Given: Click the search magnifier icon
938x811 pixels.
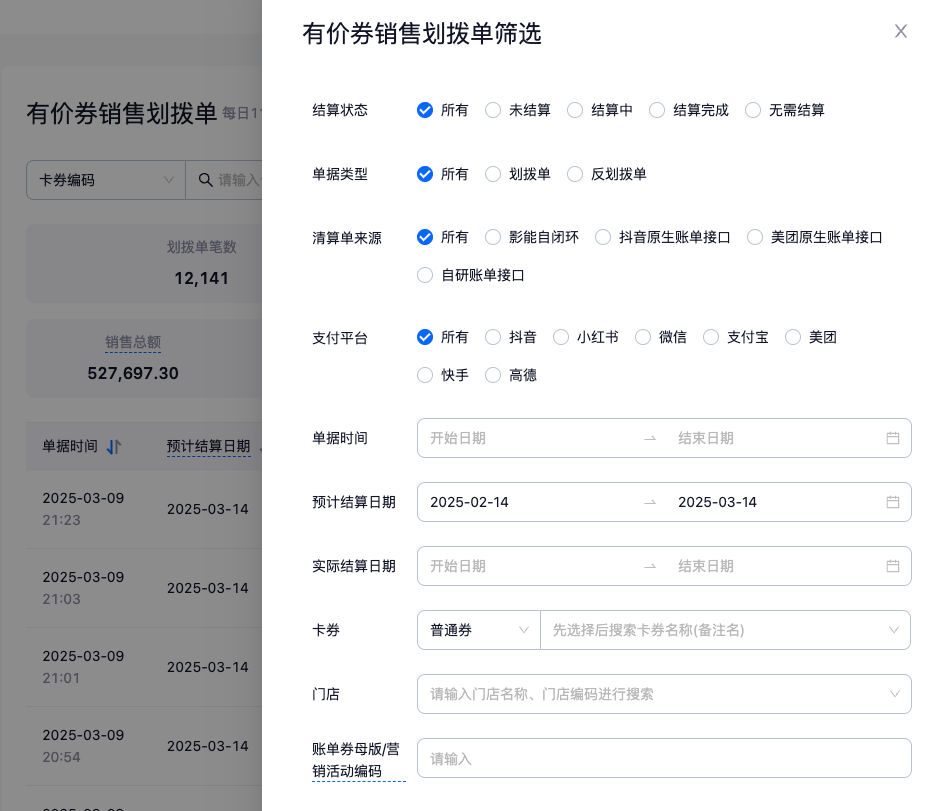Looking at the screenshot, I should (x=205, y=180).
